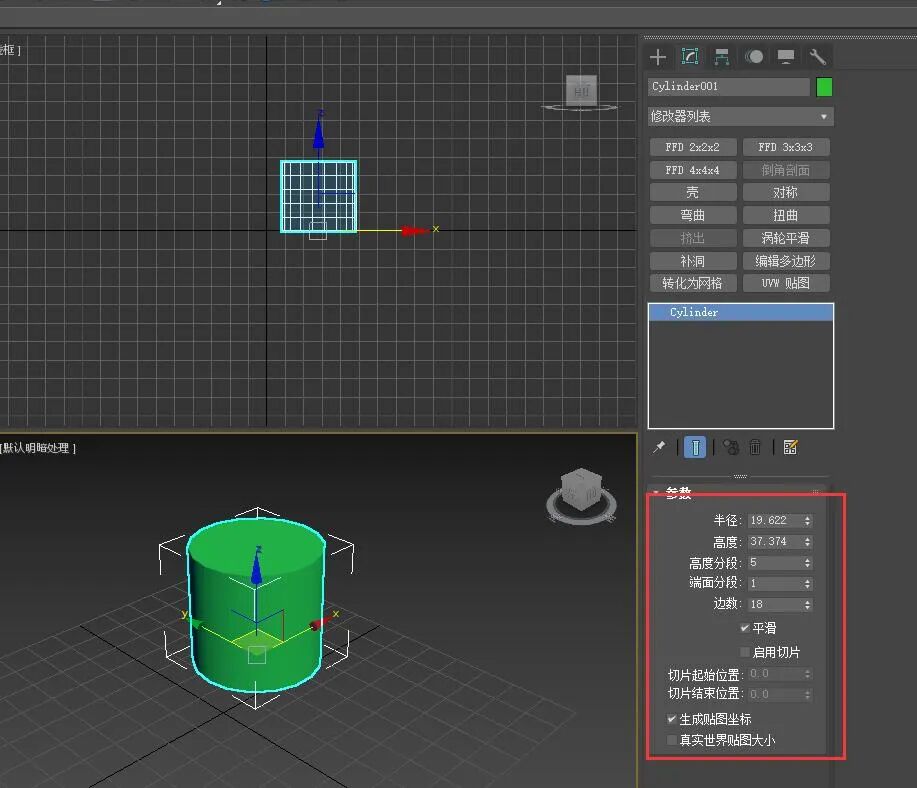The height and width of the screenshot is (788, 917).
Task: Collapse the 参数 rollout
Action: 678,493
